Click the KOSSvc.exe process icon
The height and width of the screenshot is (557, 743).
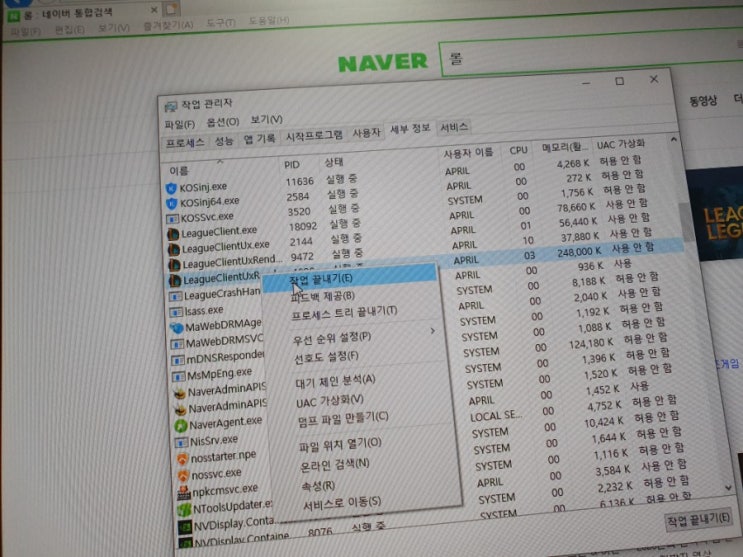pyautogui.click(x=172, y=219)
